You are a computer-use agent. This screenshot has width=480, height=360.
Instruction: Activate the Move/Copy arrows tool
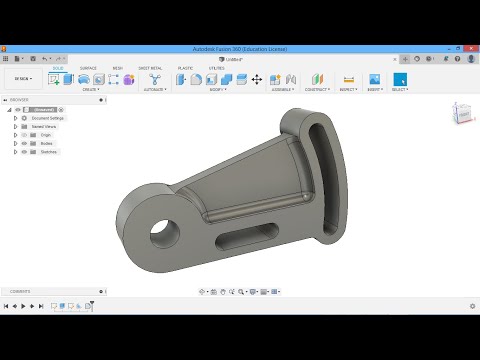click(x=257, y=79)
